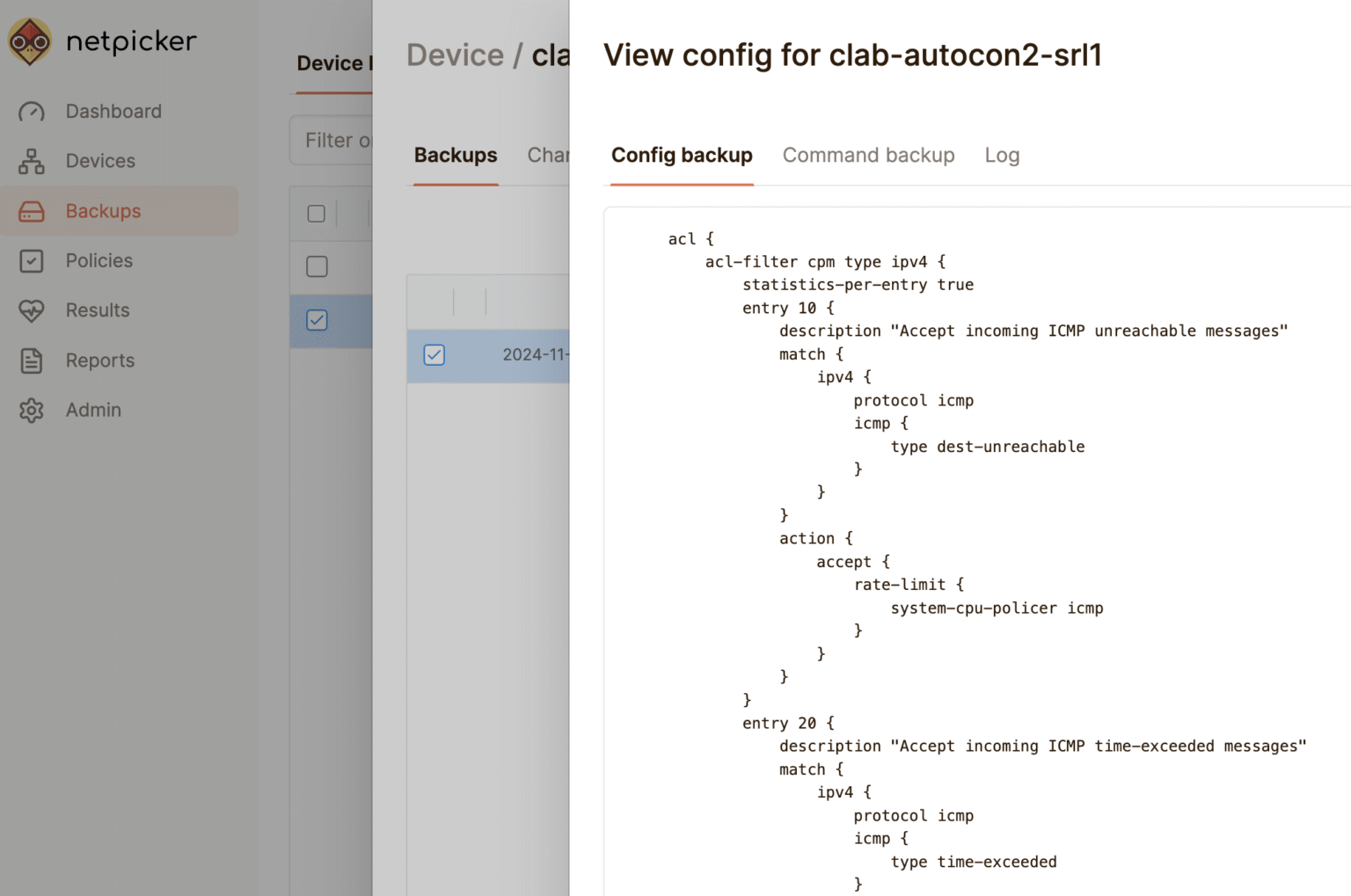Viewport: 1351px width, 896px height.
Task: Click the Backups drive icon in sidebar
Action: [x=33, y=211]
